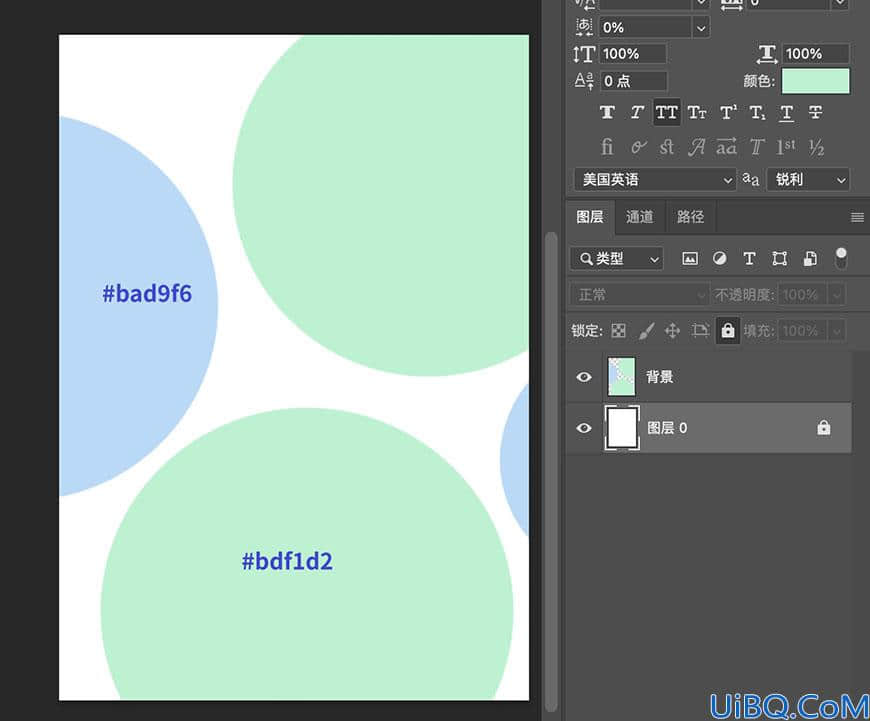Click the 不透明度 opacity value field
This screenshot has height=721, width=870.
click(x=802, y=294)
